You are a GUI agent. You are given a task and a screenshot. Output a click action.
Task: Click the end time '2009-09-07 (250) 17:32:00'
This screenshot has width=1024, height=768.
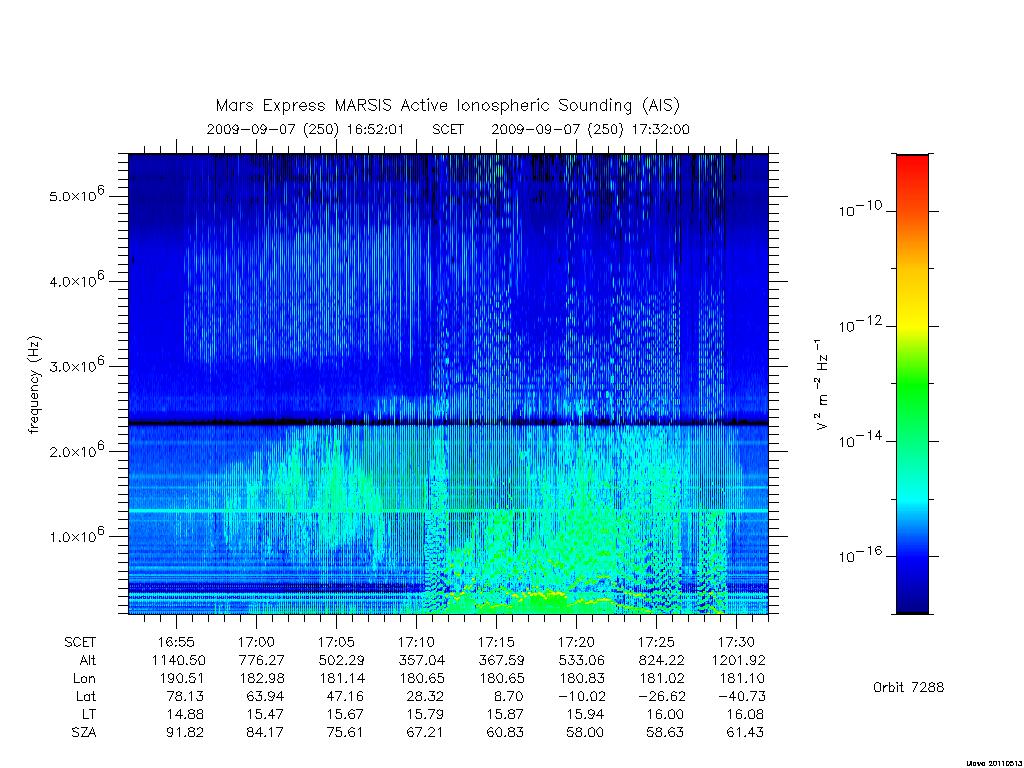click(590, 129)
